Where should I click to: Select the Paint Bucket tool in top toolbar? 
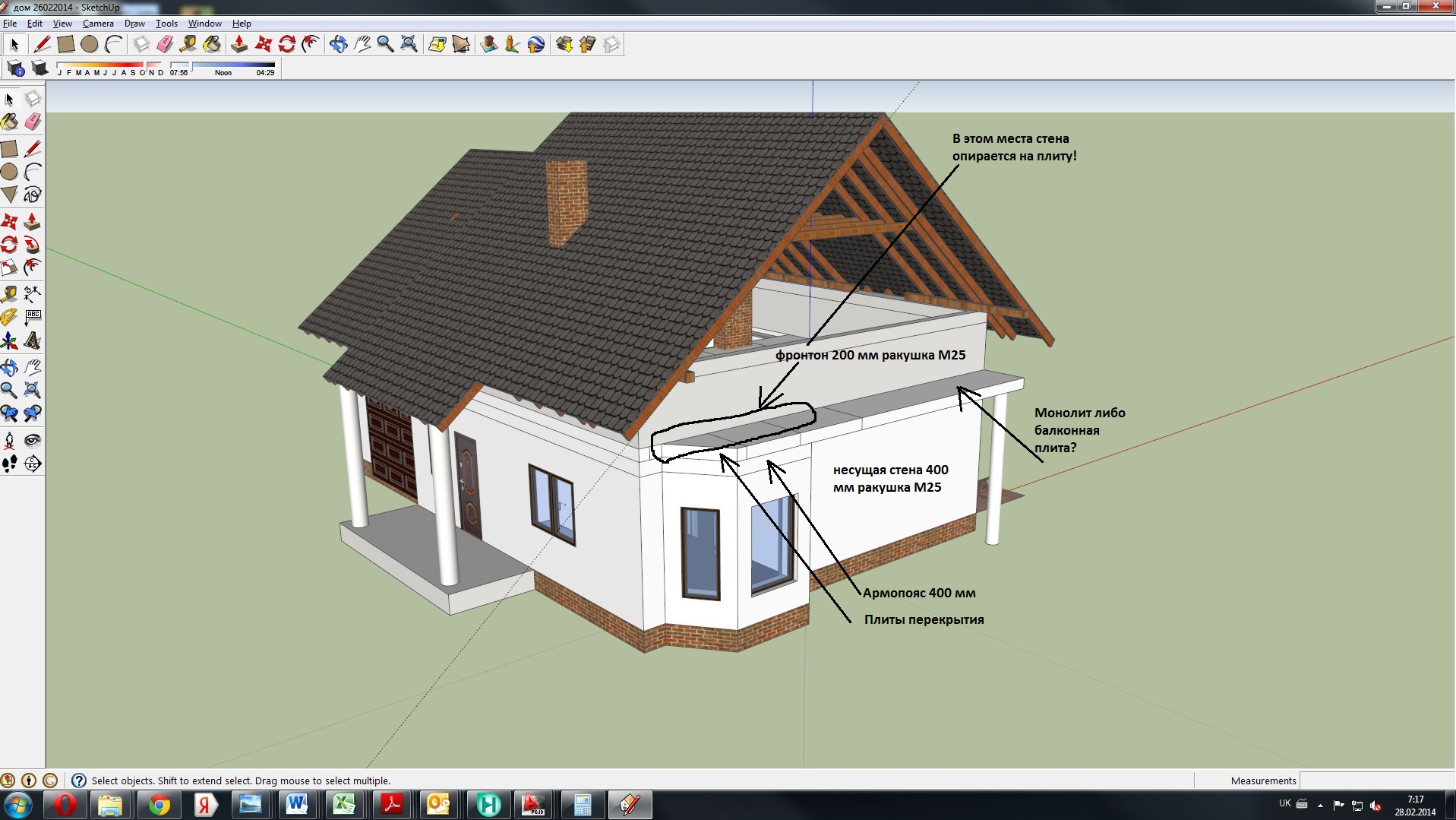coord(212,44)
